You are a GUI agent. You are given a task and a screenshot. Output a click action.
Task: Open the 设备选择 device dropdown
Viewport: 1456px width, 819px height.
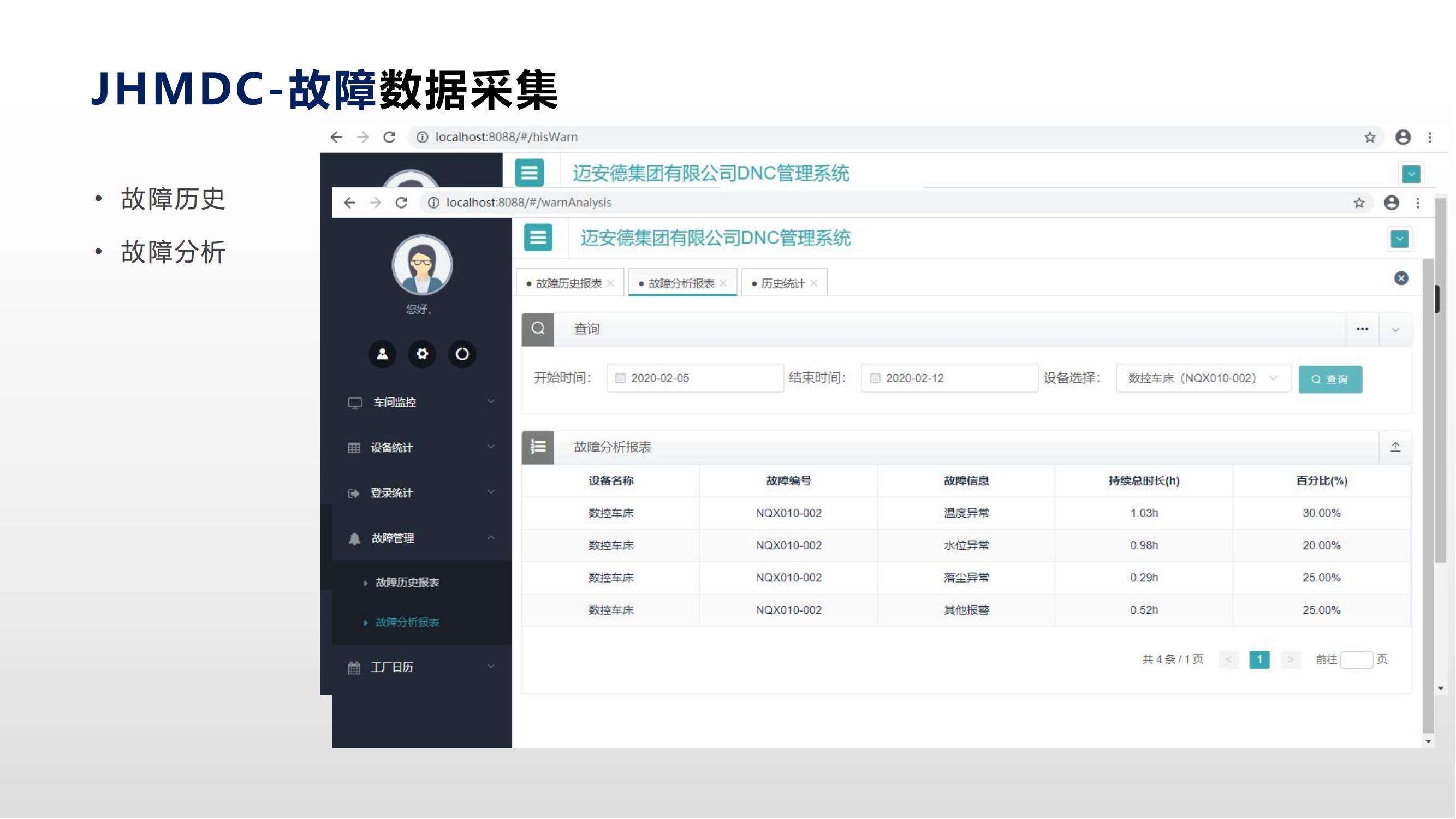click(x=1202, y=378)
